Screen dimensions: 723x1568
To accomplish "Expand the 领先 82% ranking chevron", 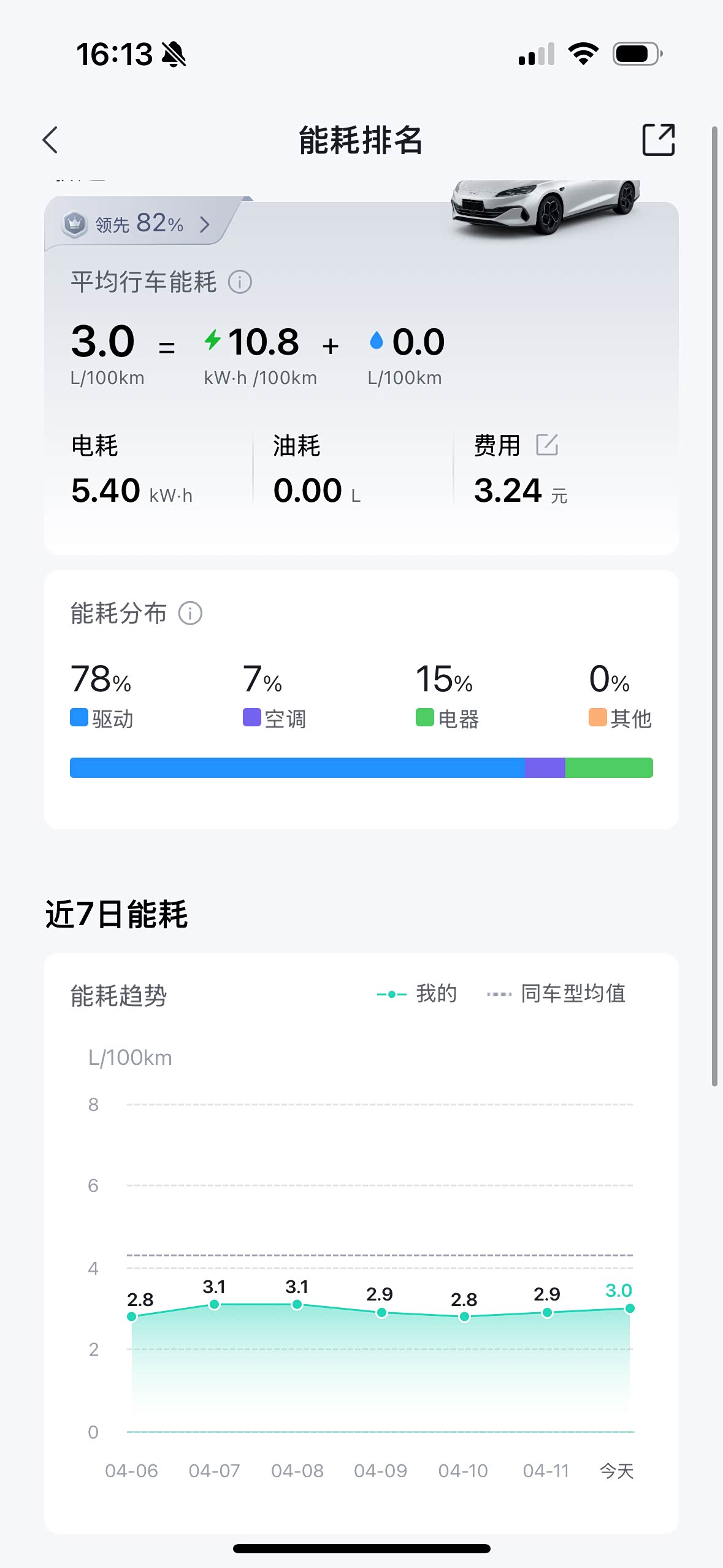I will (205, 225).
